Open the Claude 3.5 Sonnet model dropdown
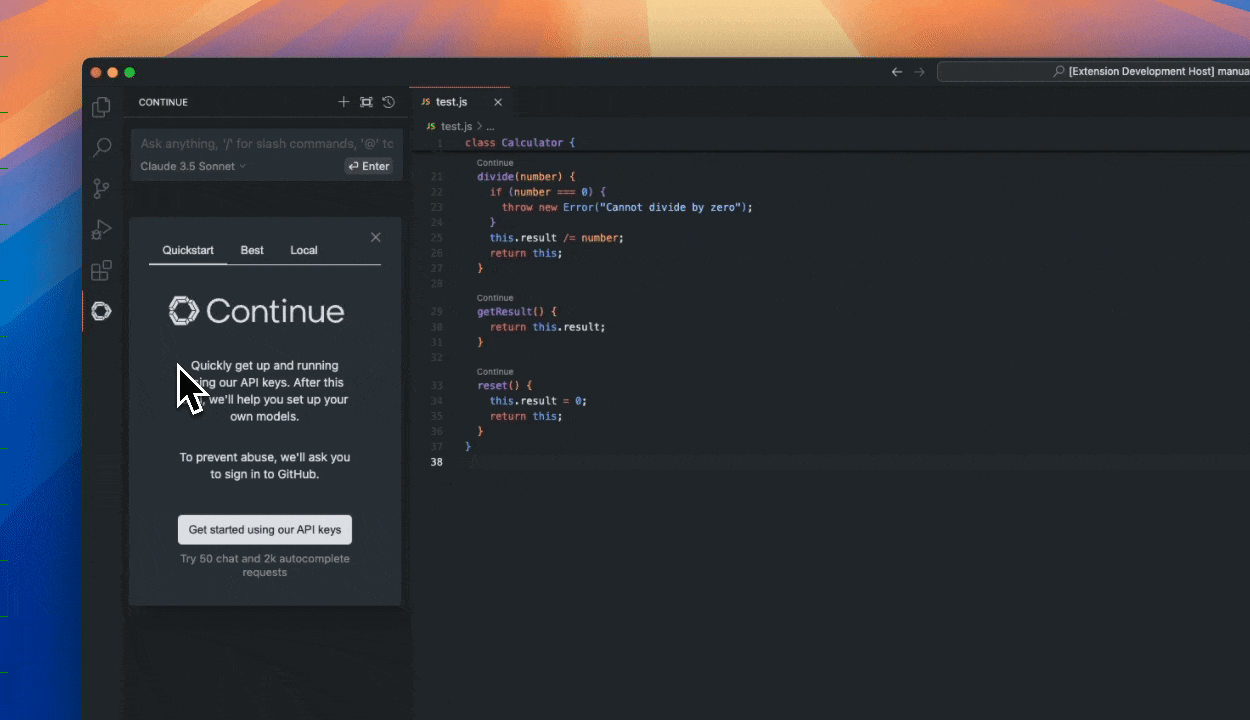The width and height of the screenshot is (1250, 720). (x=191, y=166)
